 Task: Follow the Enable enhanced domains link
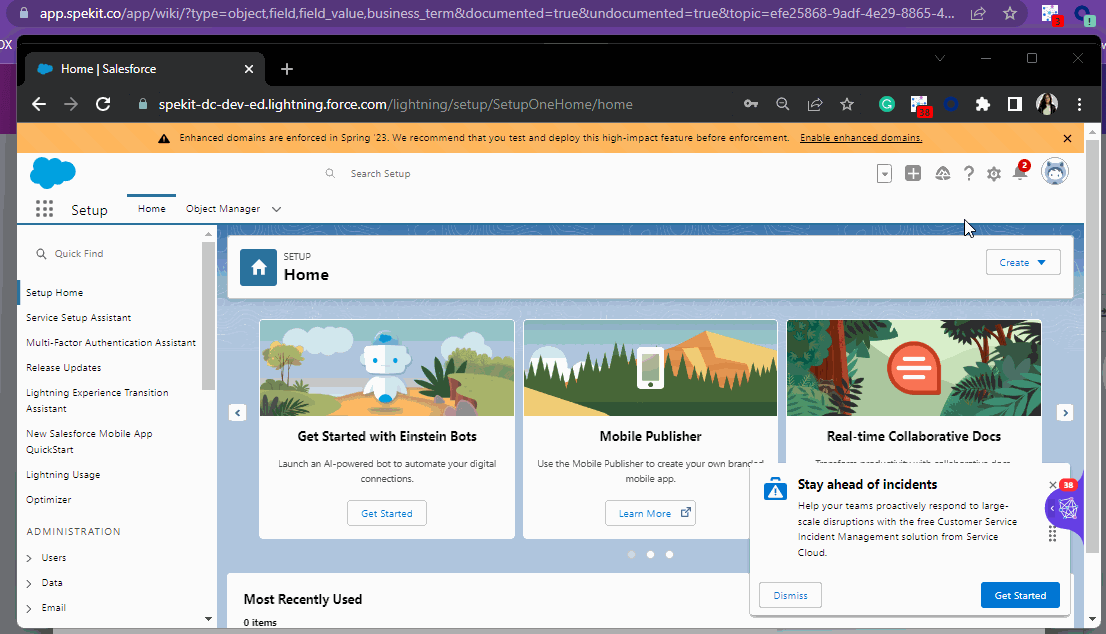[861, 138]
